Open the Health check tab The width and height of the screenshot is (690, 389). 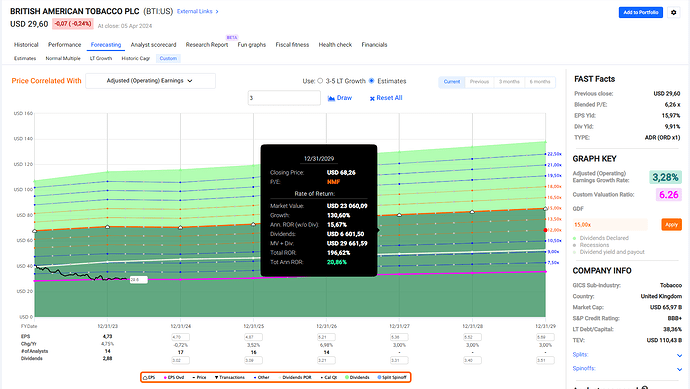(x=335, y=45)
